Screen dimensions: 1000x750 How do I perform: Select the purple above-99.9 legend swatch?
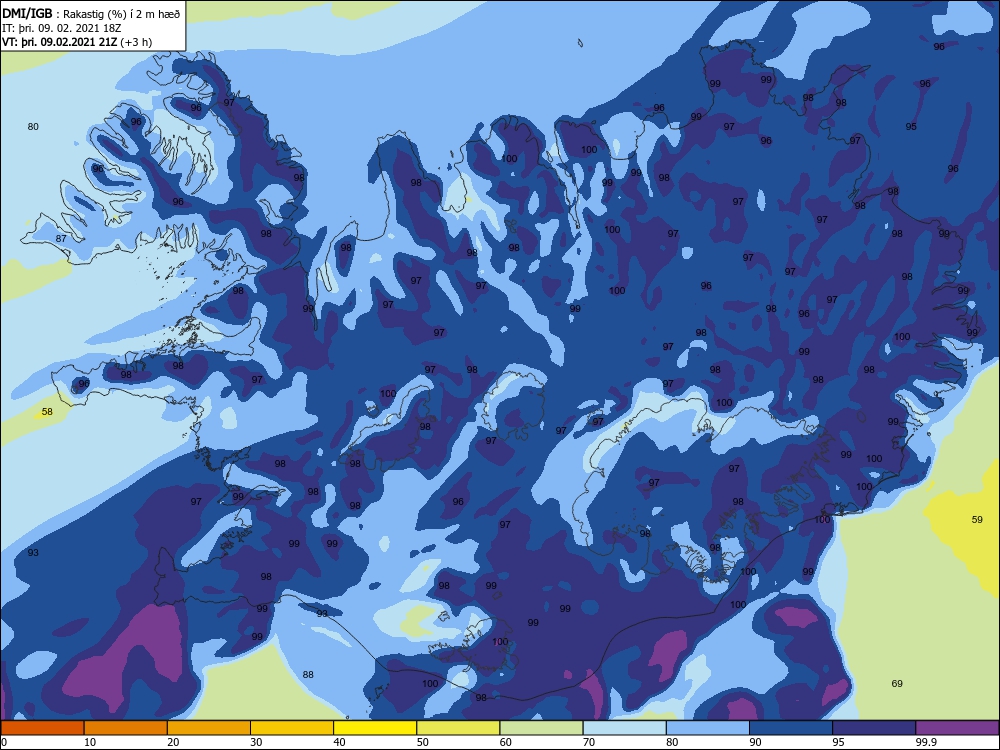click(957, 728)
